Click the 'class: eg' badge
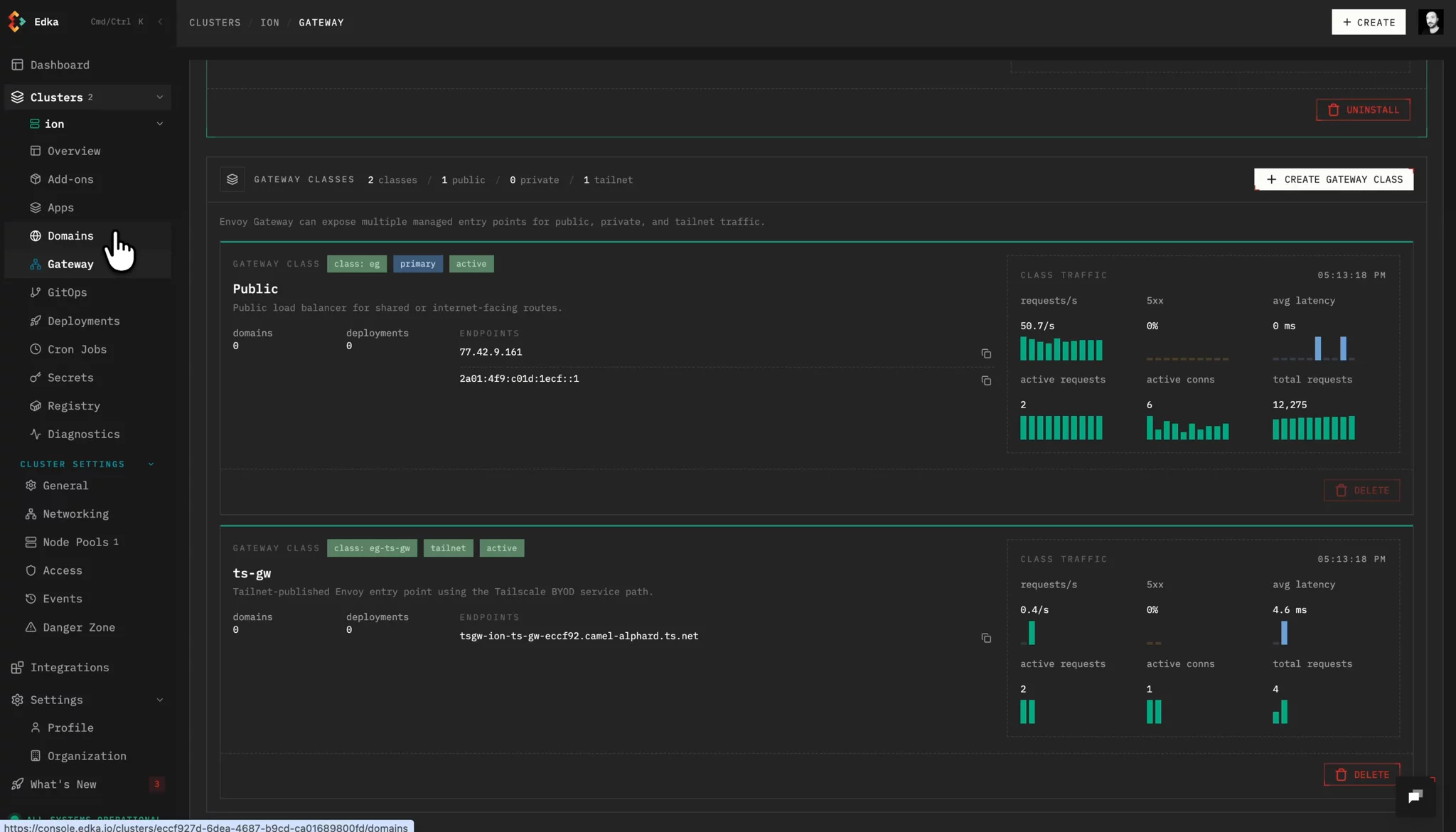 click(x=357, y=264)
